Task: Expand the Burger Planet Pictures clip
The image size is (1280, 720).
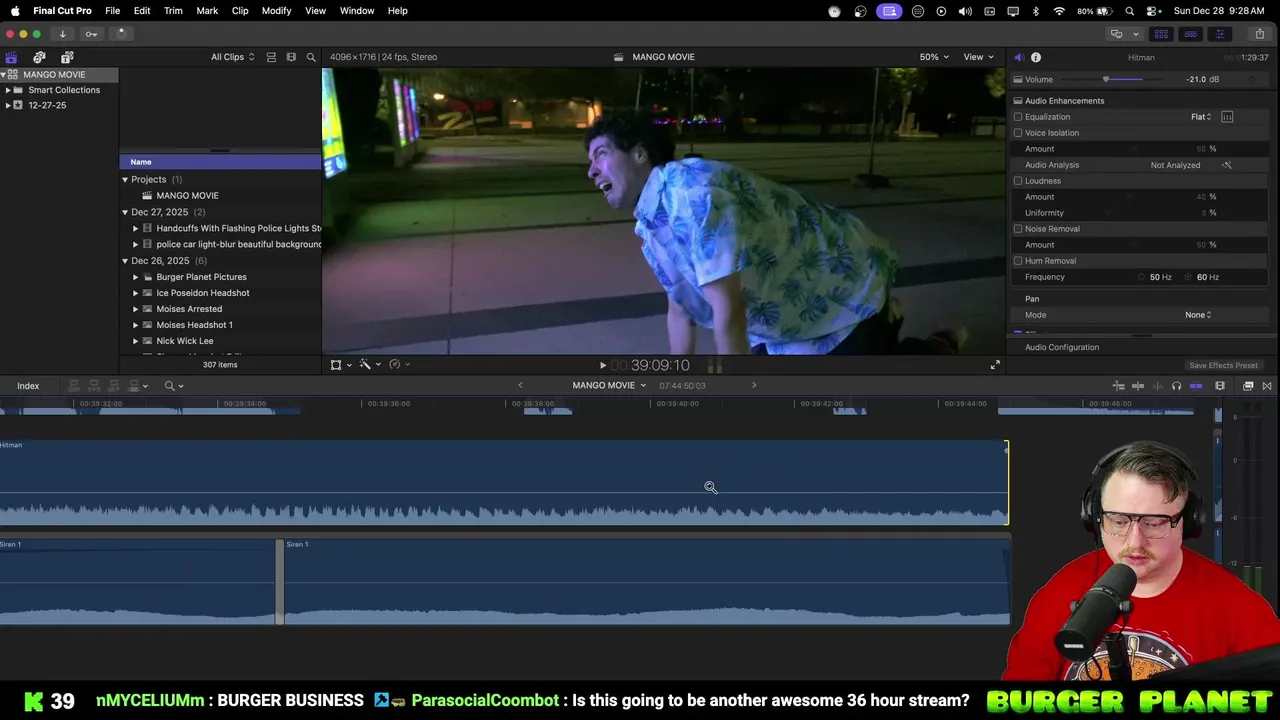Action: tap(135, 277)
